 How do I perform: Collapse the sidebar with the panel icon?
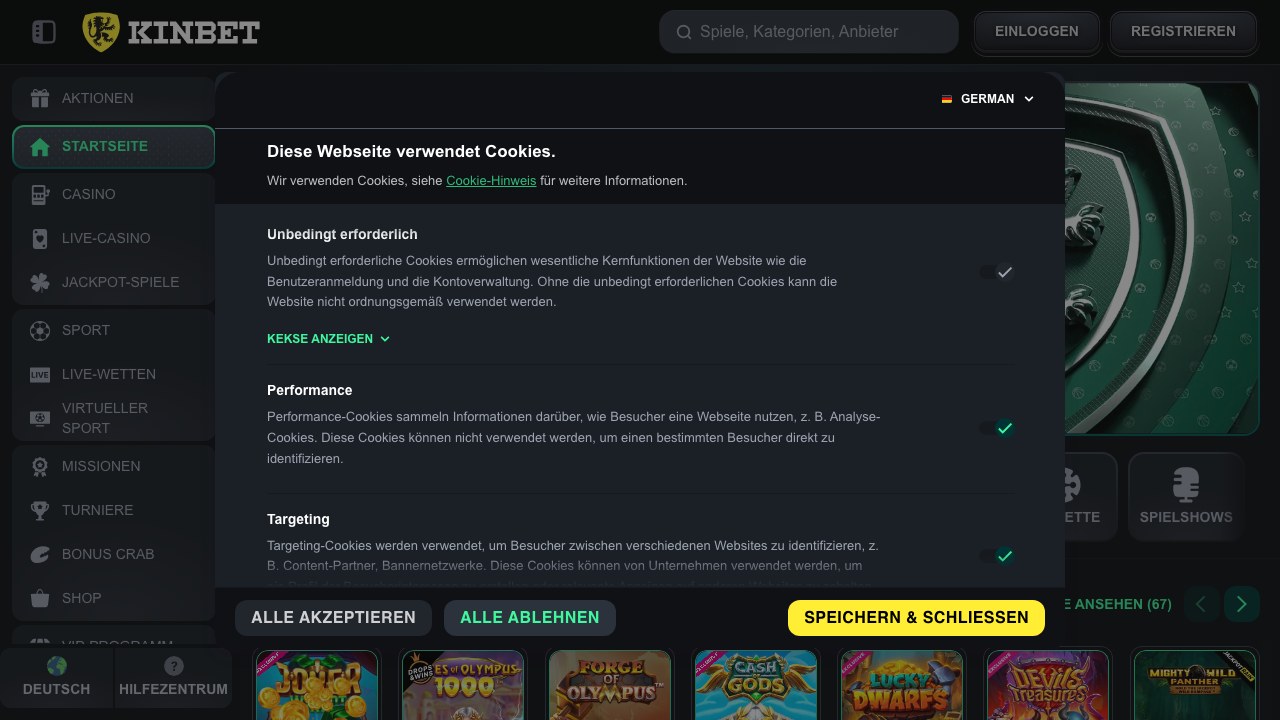[44, 32]
